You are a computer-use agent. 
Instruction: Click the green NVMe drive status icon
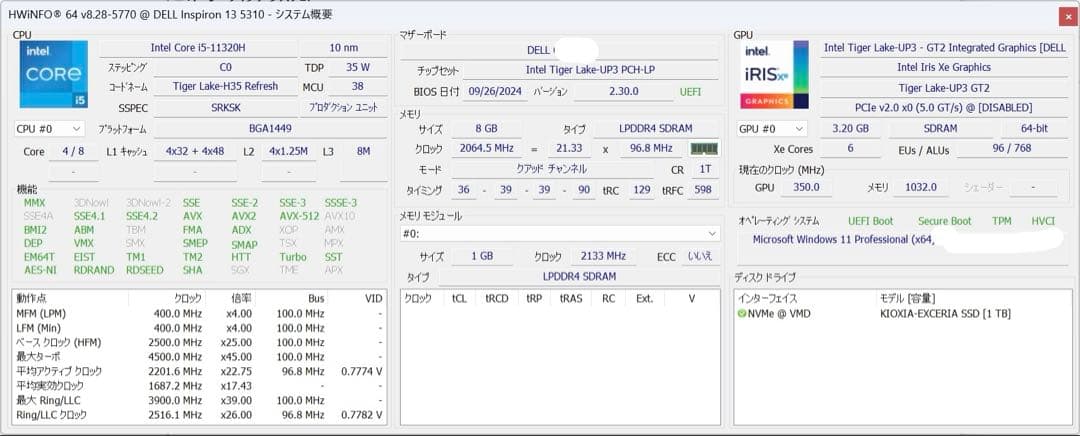click(742, 314)
